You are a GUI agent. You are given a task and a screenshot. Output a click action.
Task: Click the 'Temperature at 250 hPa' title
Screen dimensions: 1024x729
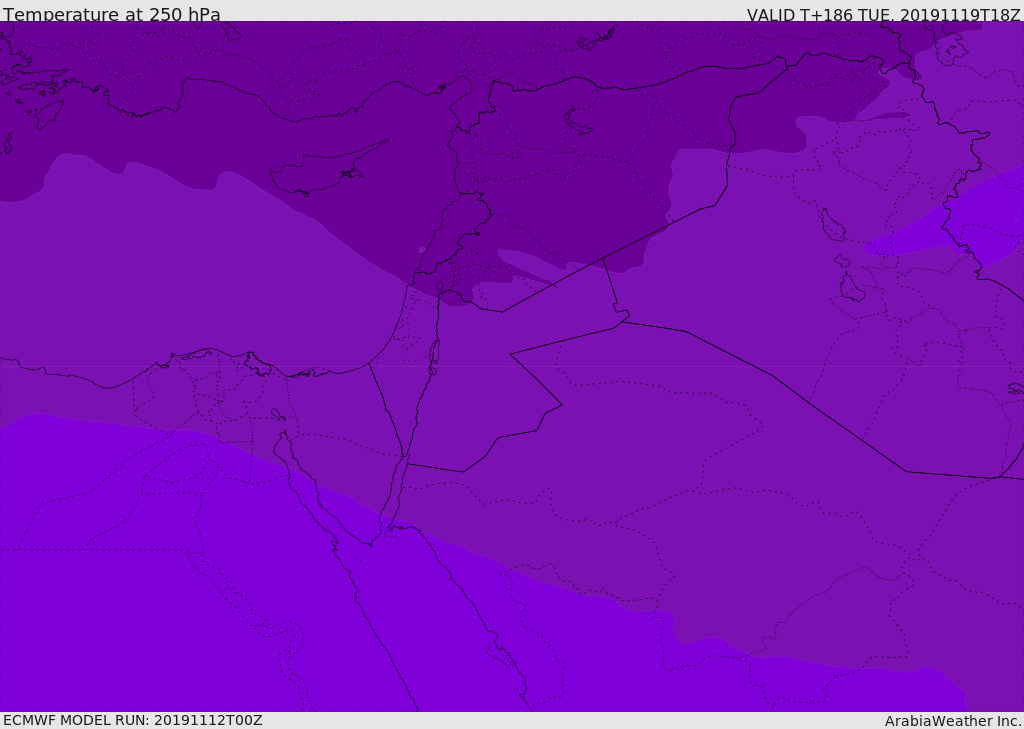(x=111, y=15)
